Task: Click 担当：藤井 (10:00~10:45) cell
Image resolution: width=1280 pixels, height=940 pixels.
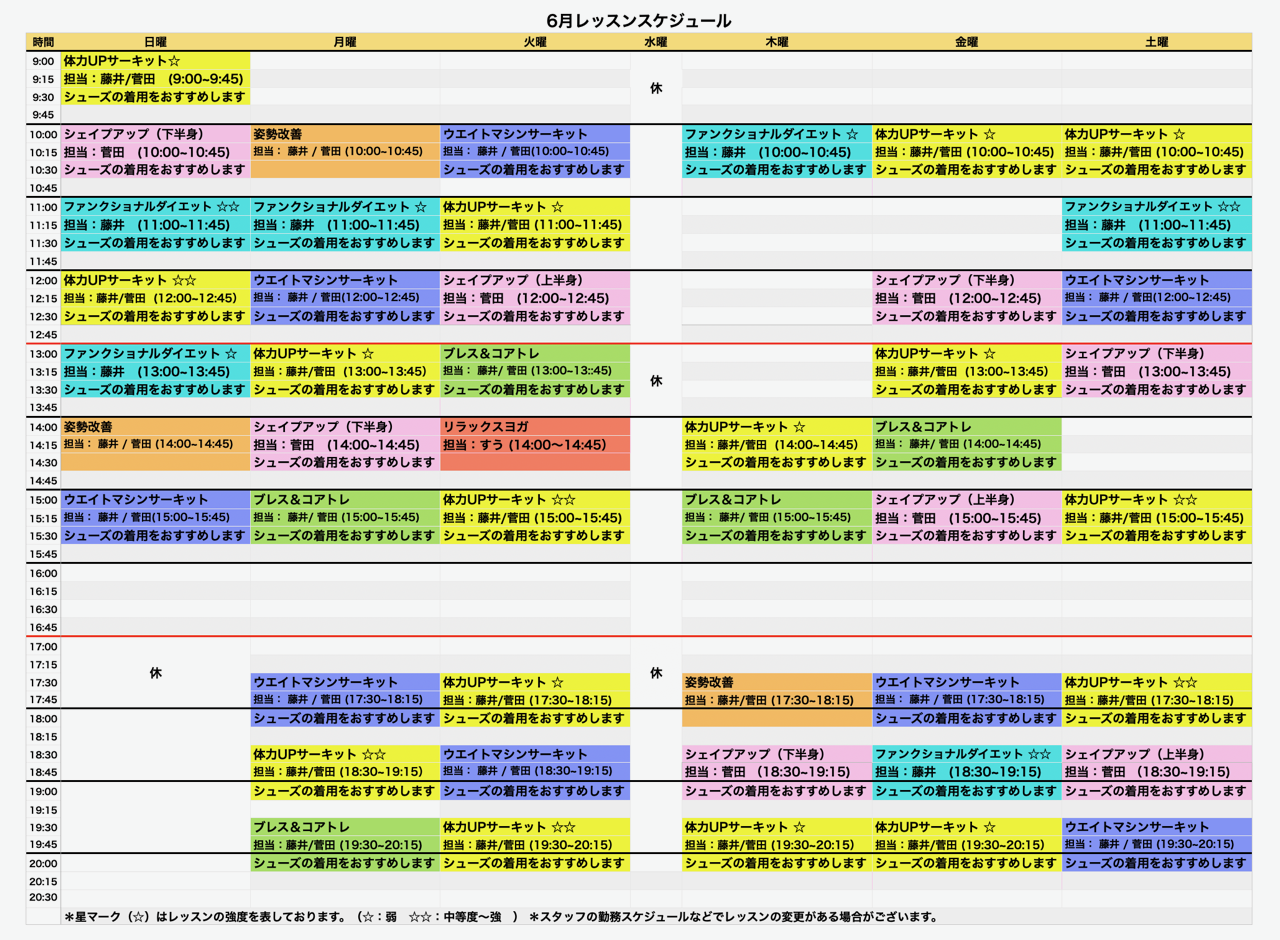Action: 777,152
